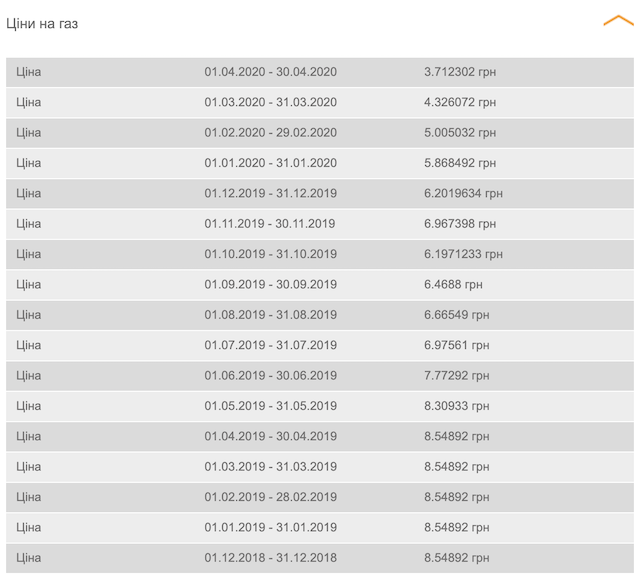Select the 01.04.2020 - 30.04.2020 date range

click(271, 72)
